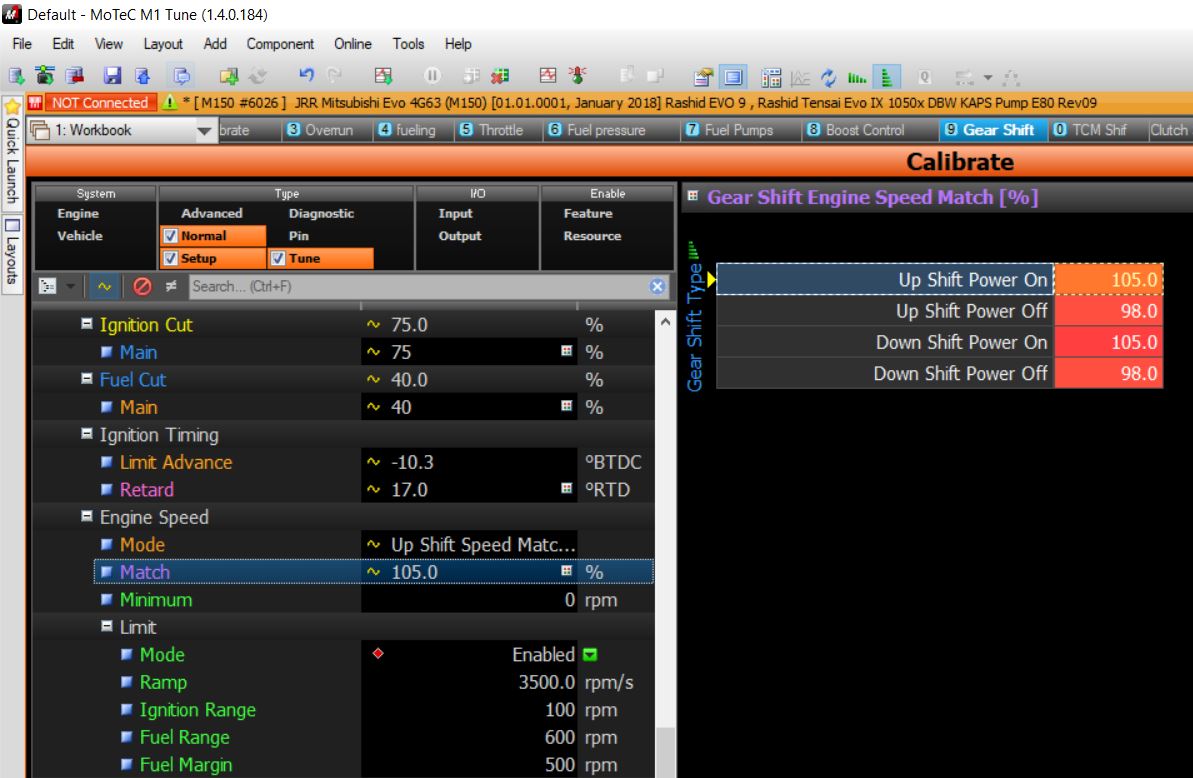Click the yellow warning triangle in status bar
The image size is (1193, 778).
[x=170, y=102]
